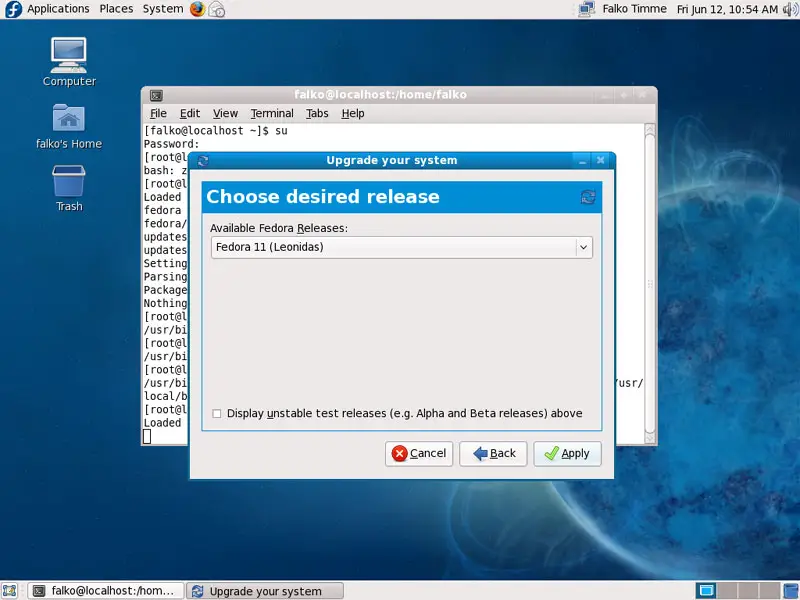Click the terminal scrollbar up arrow
The height and width of the screenshot is (600, 800).
(650, 130)
